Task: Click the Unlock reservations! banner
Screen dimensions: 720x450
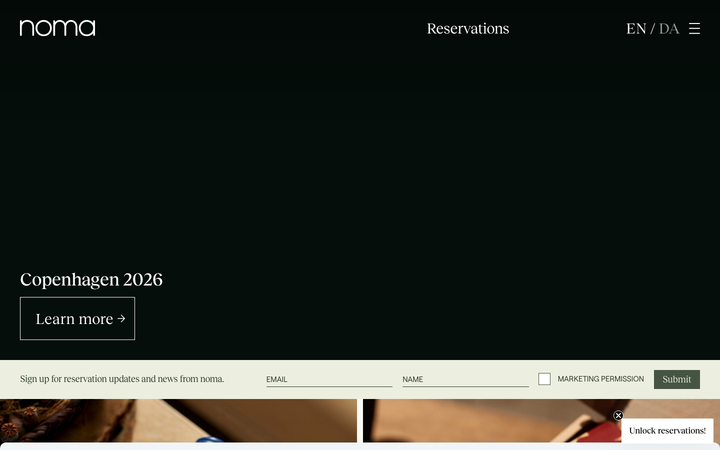Action: point(667,431)
